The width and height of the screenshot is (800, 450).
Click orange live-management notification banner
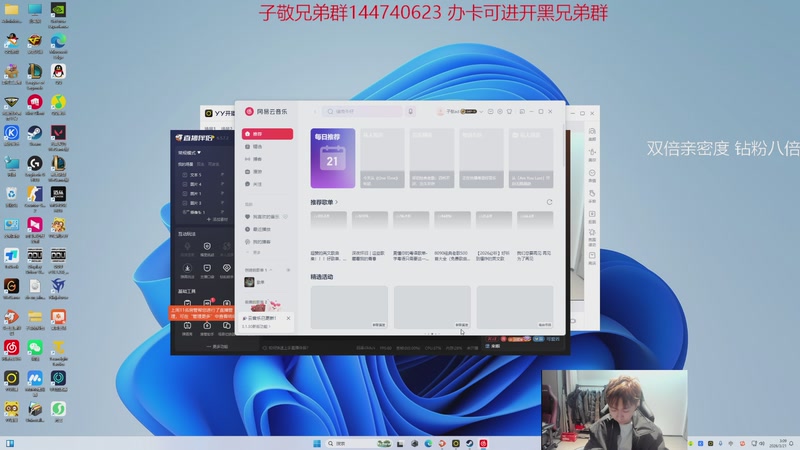click(x=202, y=313)
